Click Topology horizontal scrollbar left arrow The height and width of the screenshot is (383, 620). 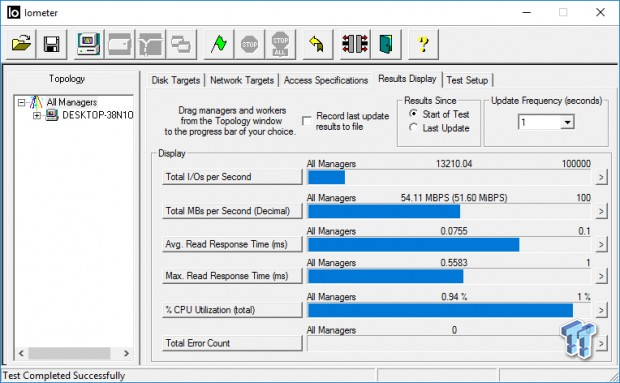(21, 353)
